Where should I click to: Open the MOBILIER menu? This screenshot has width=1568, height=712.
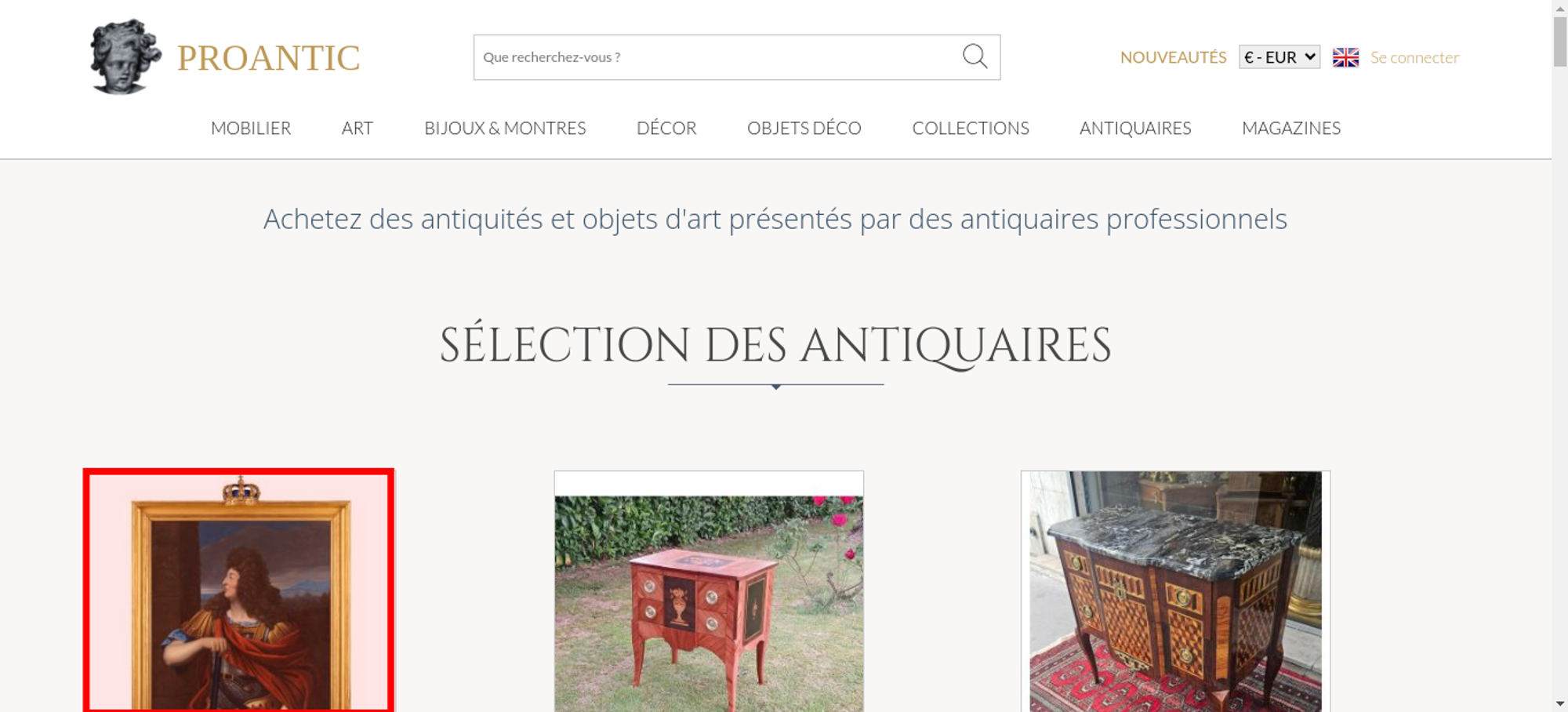click(251, 128)
